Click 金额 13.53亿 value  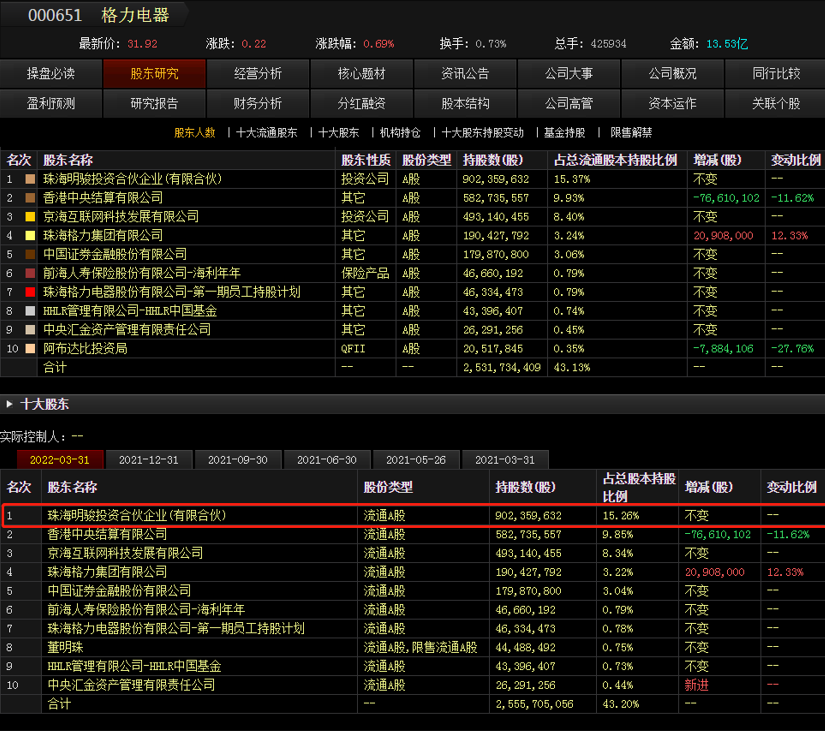(x=727, y=44)
